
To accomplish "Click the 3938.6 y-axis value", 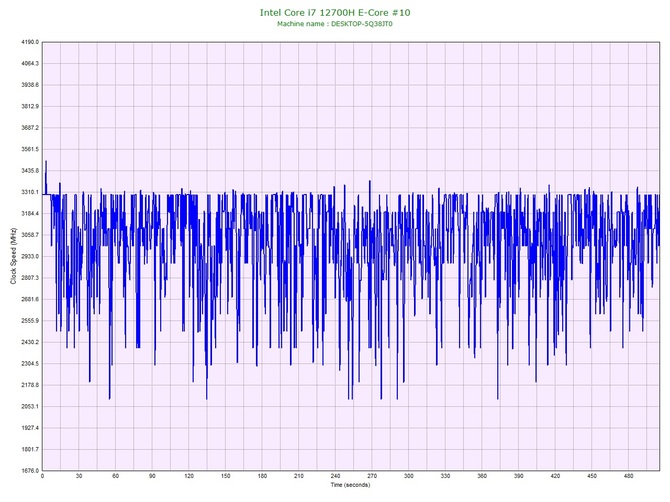I will (x=30, y=85).
